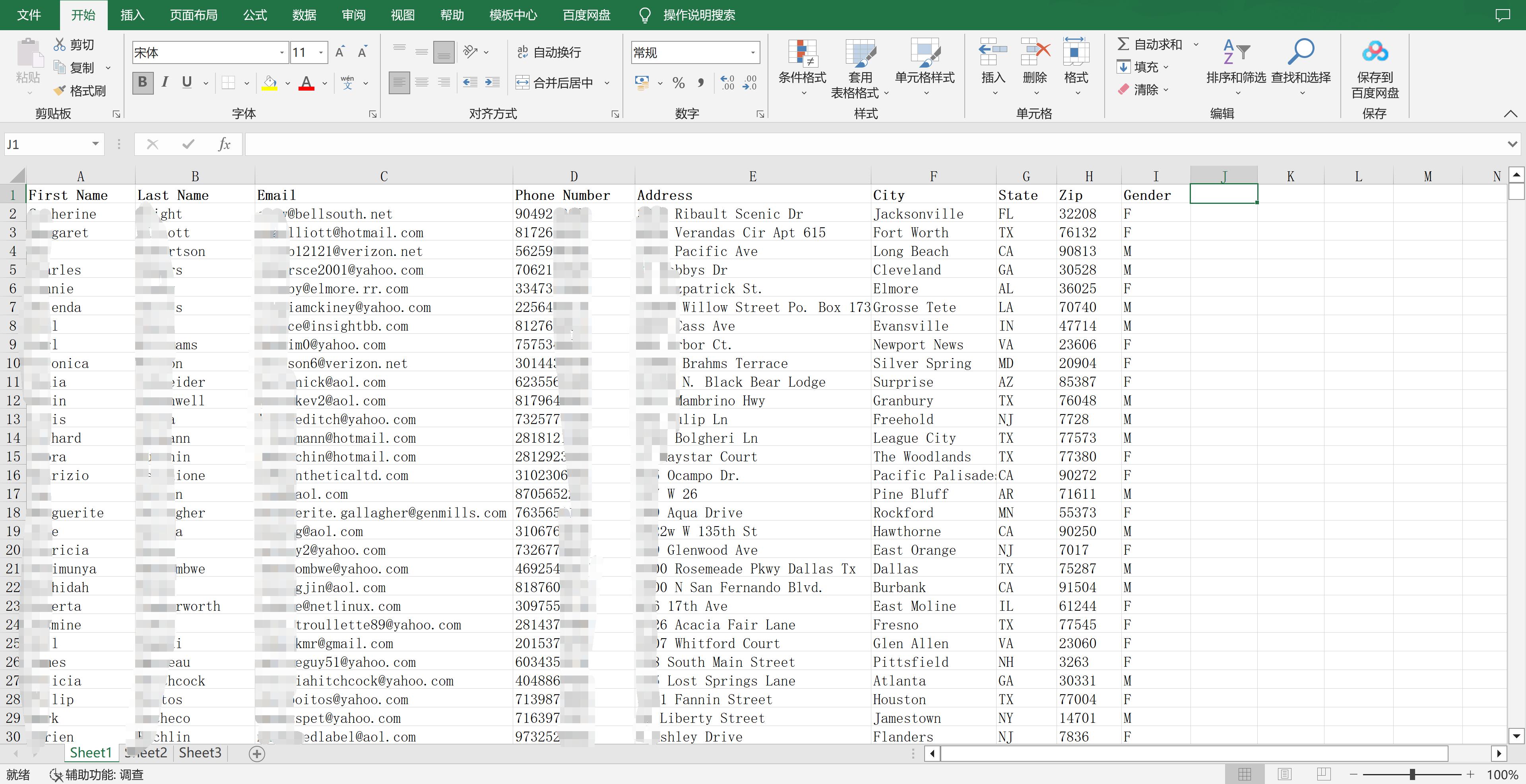Click the Copy (复制) icon

pyautogui.click(x=60, y=67)
